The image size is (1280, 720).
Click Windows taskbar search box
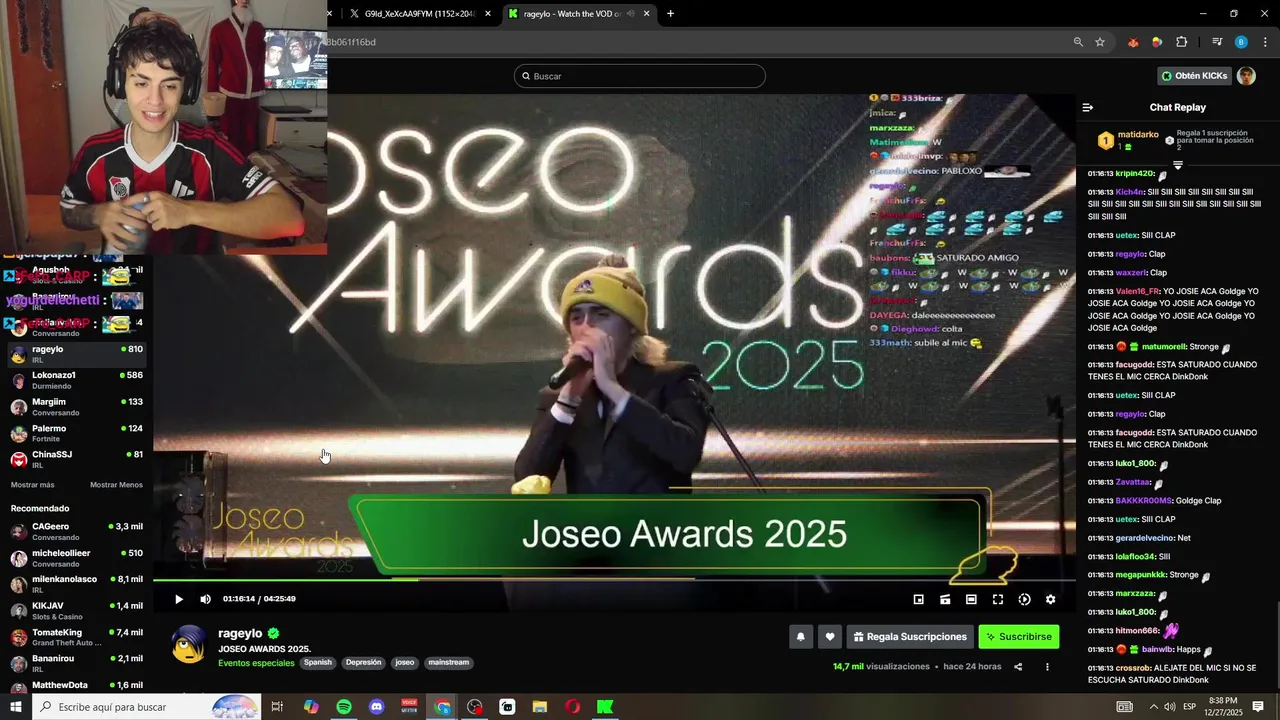[147, 707]
